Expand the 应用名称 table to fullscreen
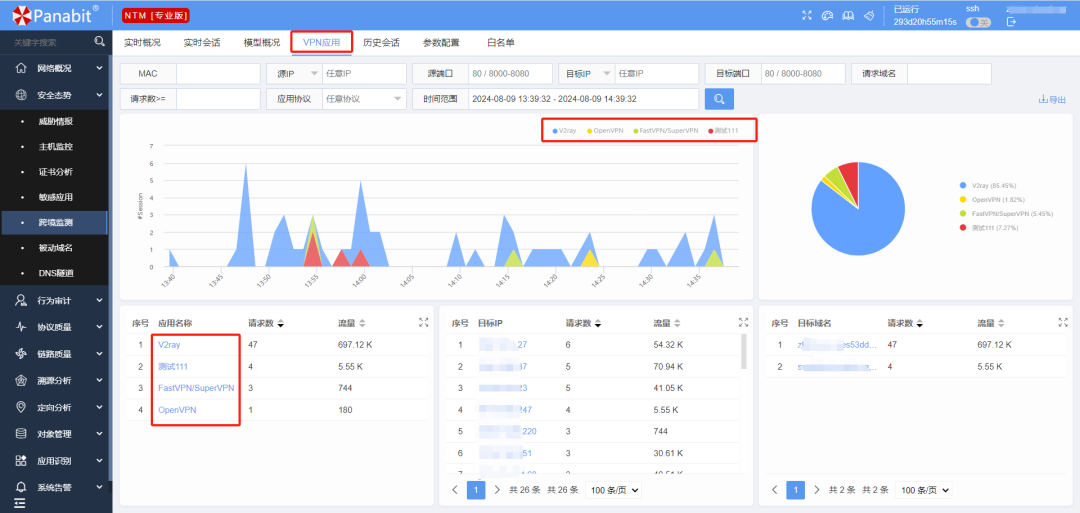Screen dimensions: 1080x513 pyautogui.click(x=424, y=322)
